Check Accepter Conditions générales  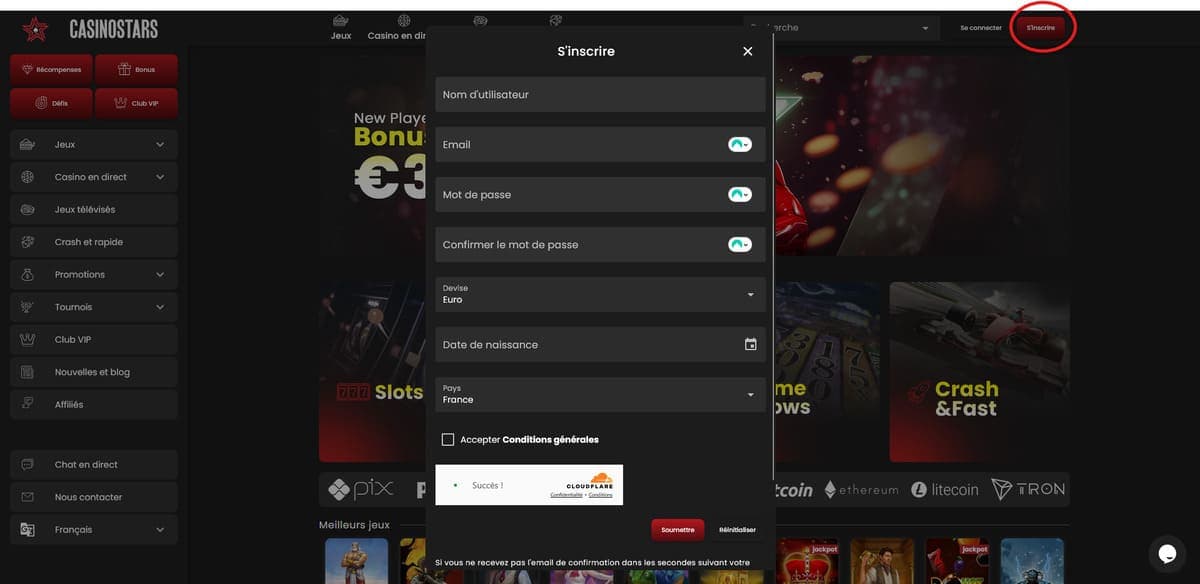point(448,439)
